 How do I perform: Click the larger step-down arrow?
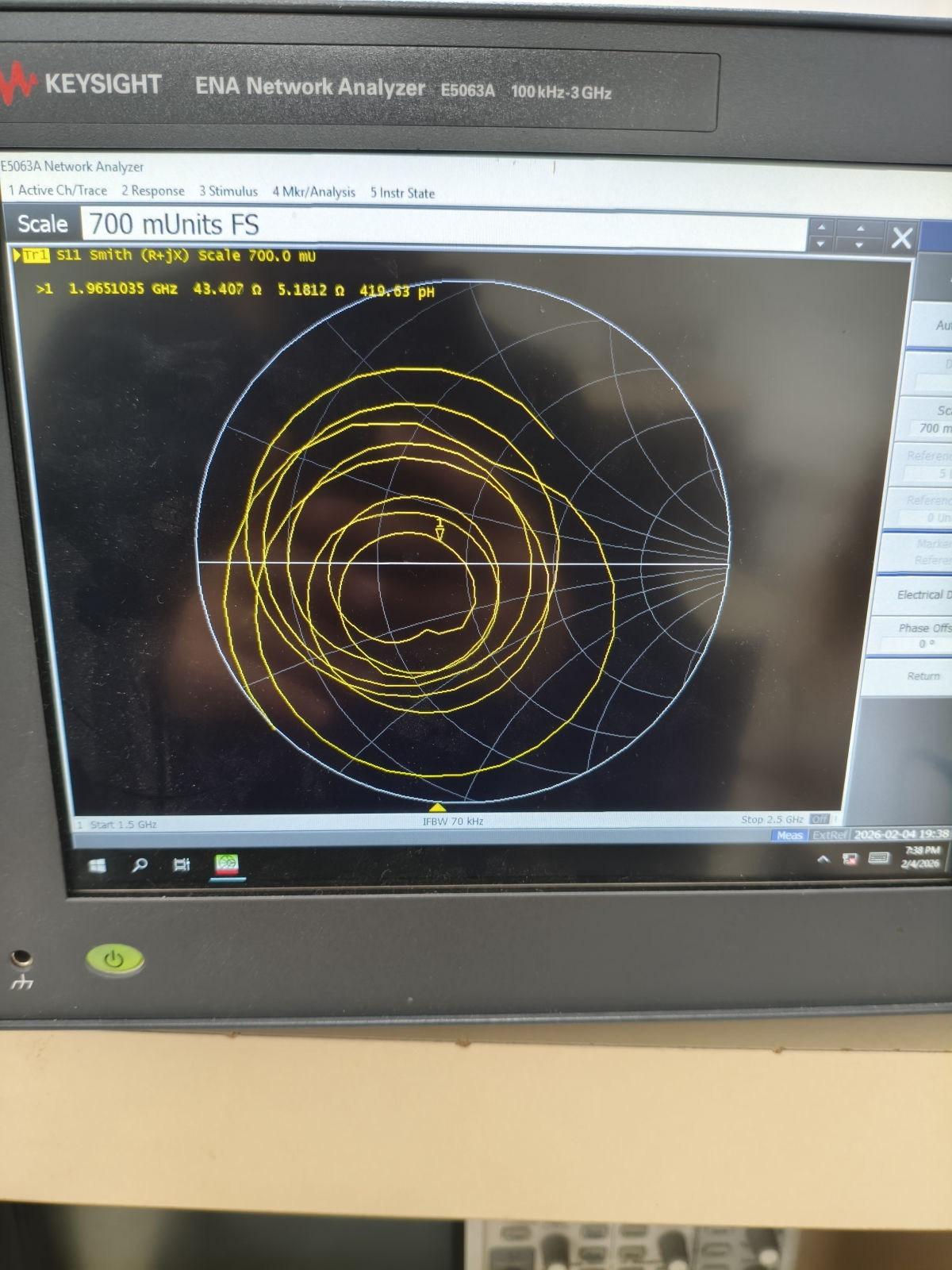point(860,245)
